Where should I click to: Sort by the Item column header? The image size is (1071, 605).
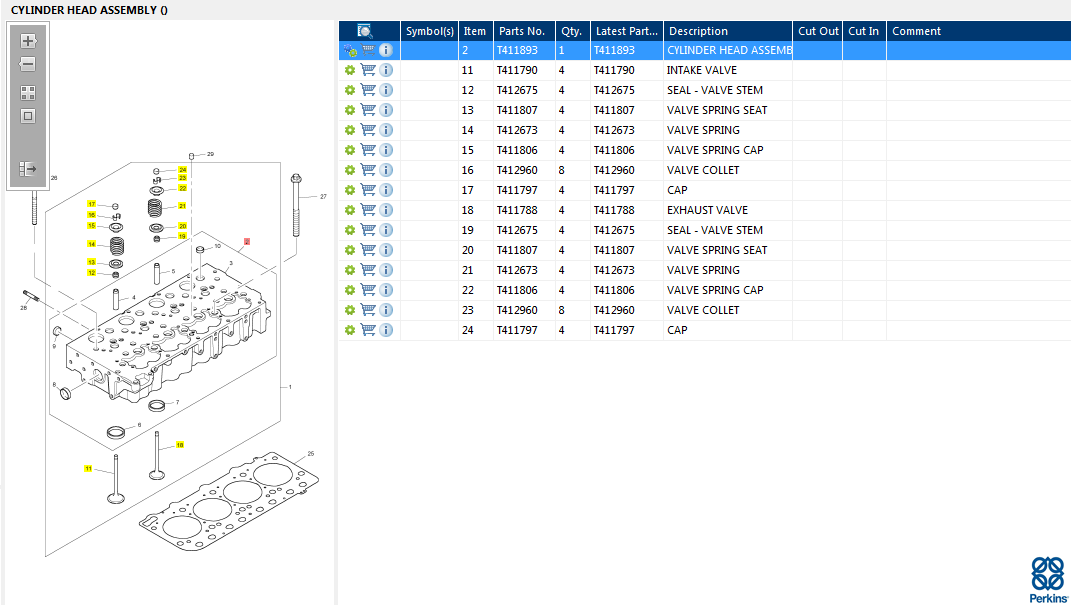[x=475, y=31]
